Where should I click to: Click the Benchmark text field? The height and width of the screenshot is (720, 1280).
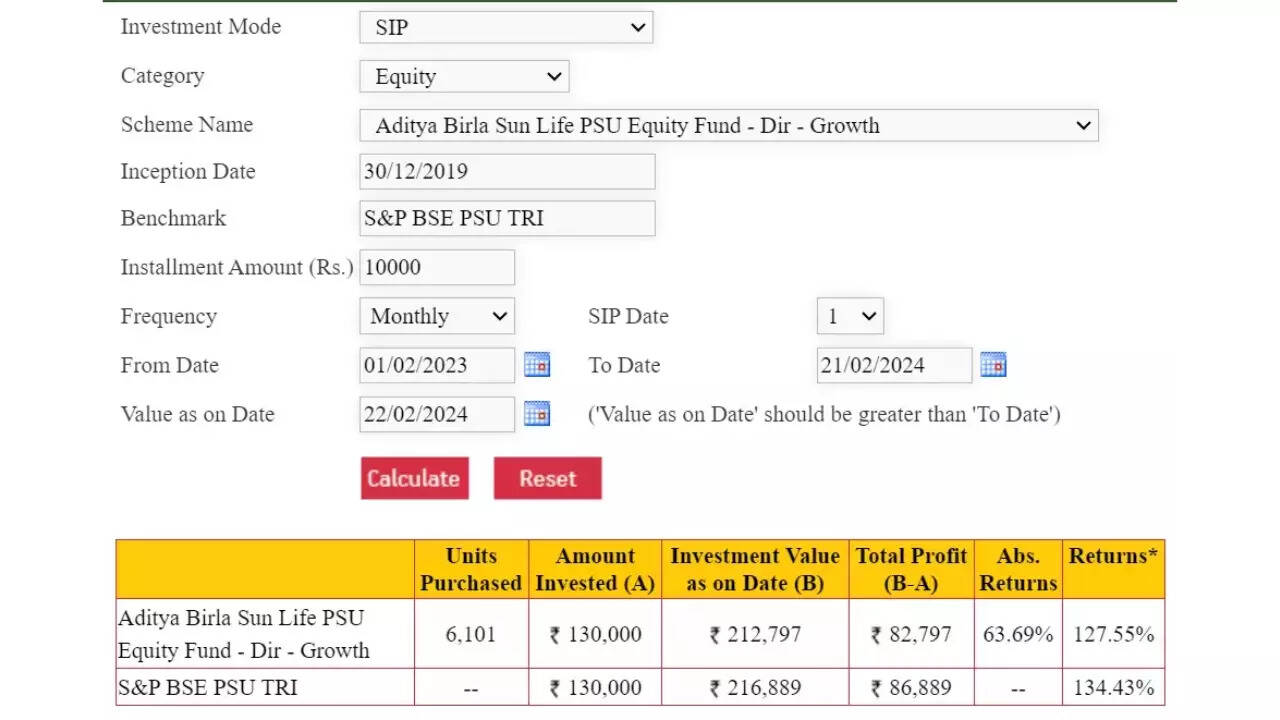coord(507,218)
